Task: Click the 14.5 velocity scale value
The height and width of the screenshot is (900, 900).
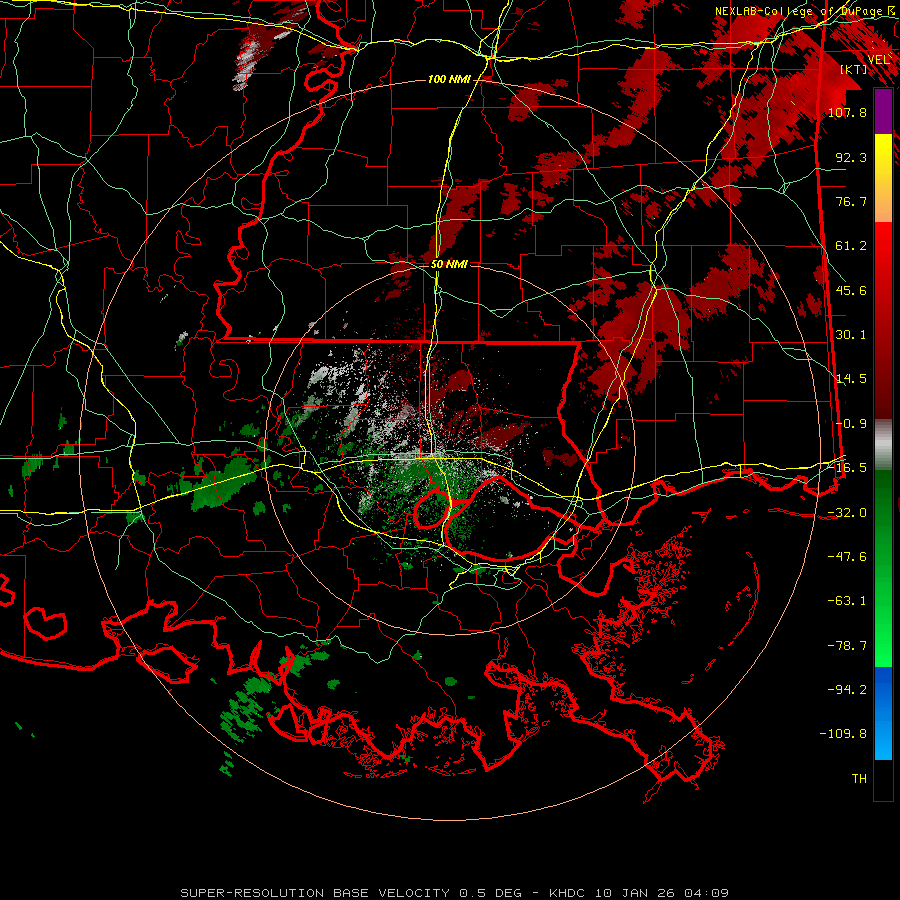Action: [x=851, y=379]
